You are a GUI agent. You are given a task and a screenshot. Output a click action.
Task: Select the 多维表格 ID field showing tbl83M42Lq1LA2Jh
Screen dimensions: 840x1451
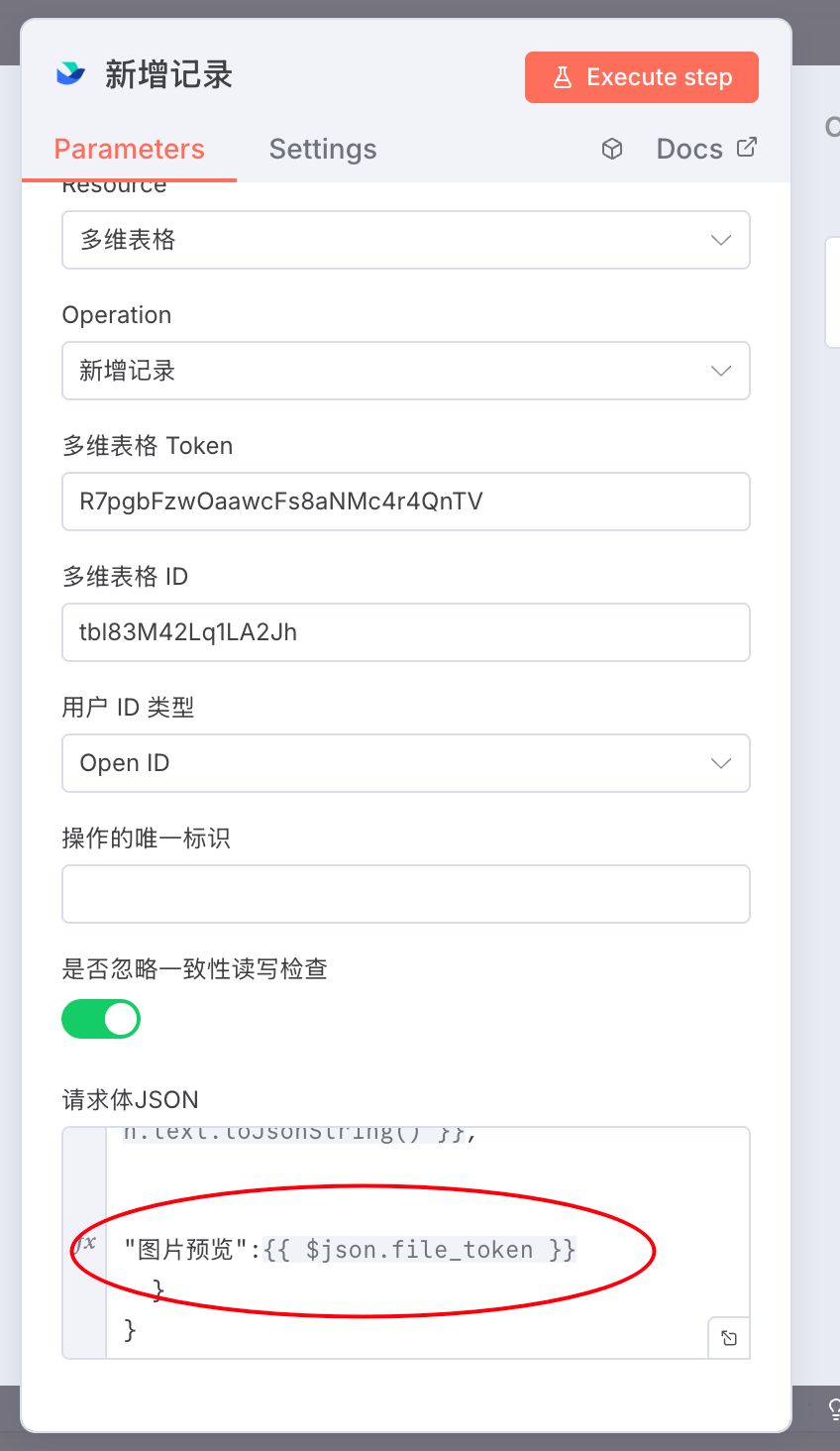click(406, 632)
